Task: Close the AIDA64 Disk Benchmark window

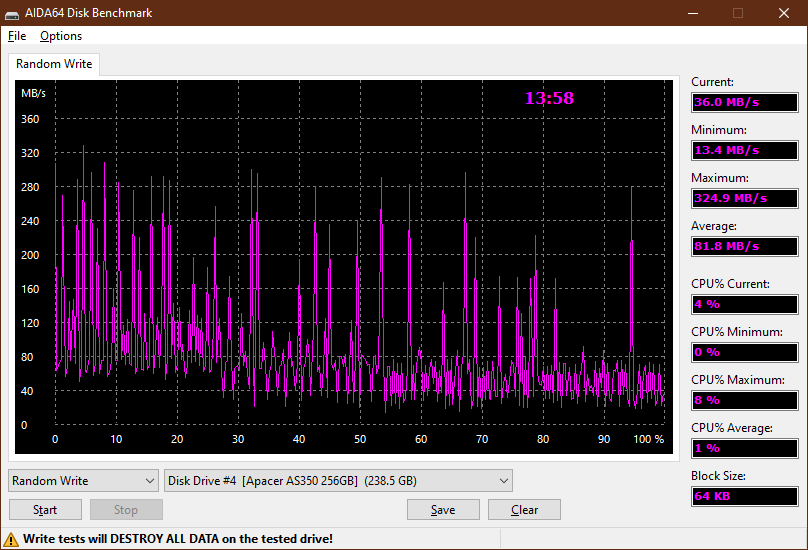Action: [784, 13]
